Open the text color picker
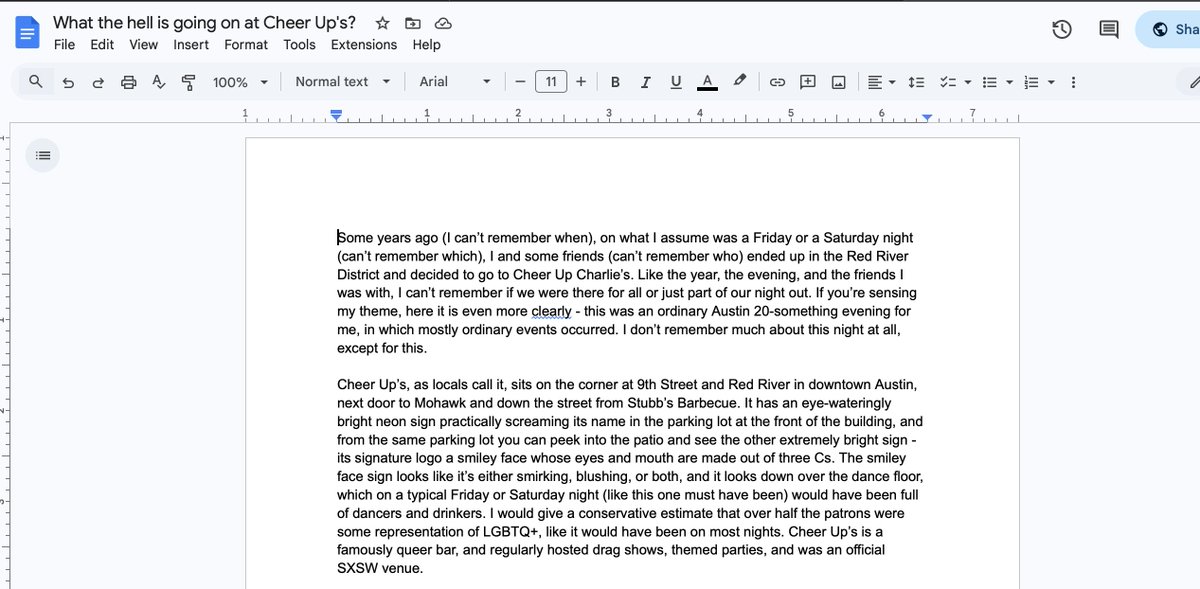Image resolution: width=1200 pixels, height=589 pixels. pos(707,82)
